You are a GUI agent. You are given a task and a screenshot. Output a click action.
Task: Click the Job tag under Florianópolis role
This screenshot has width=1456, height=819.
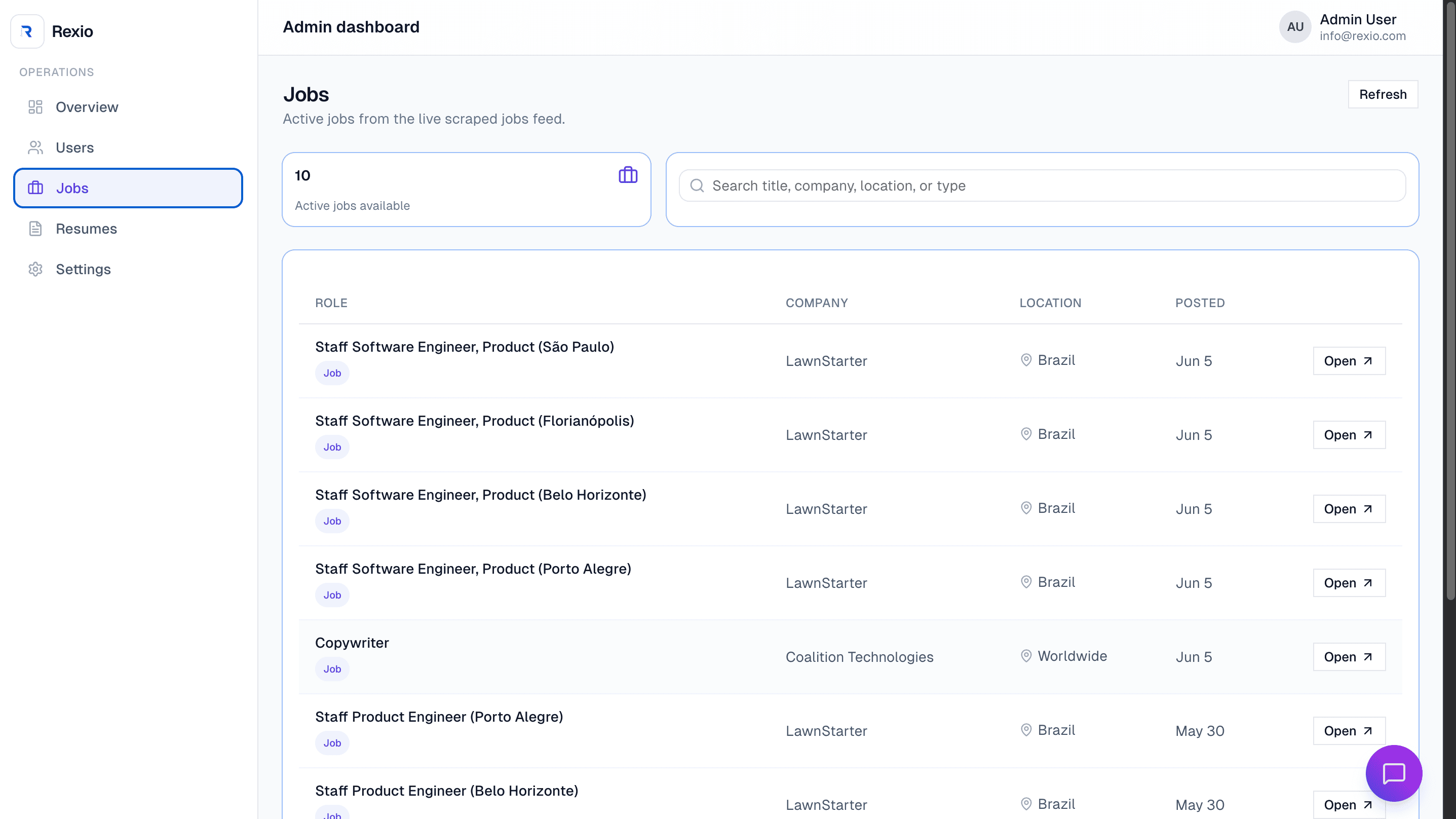click(332, 448)
